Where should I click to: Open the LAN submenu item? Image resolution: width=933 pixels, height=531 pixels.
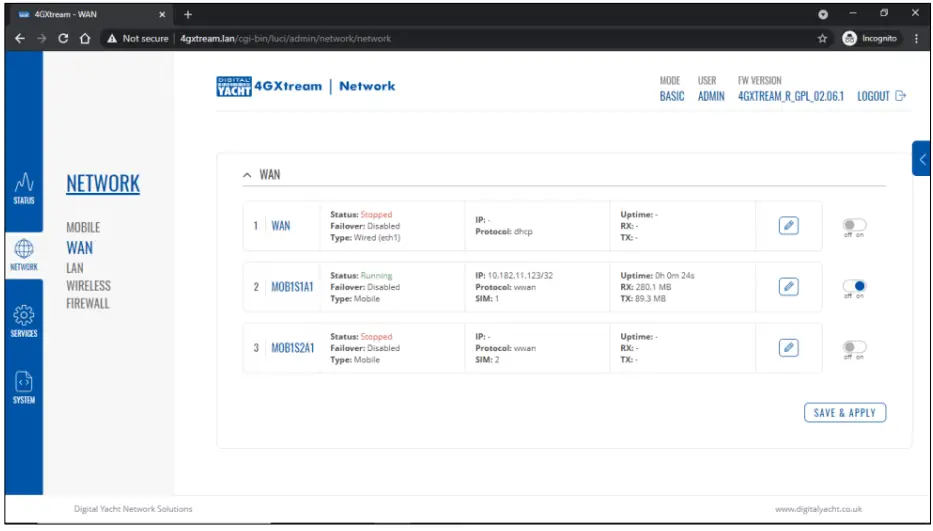[x=75, y=268]
